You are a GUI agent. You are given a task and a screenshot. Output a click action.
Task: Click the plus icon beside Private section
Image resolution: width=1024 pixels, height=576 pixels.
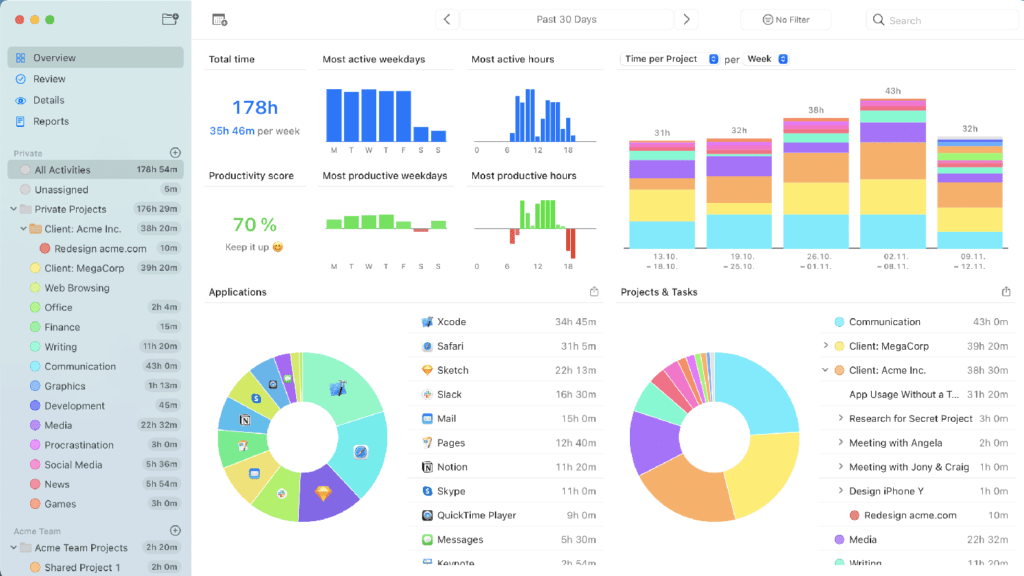[x=175, y=153]
